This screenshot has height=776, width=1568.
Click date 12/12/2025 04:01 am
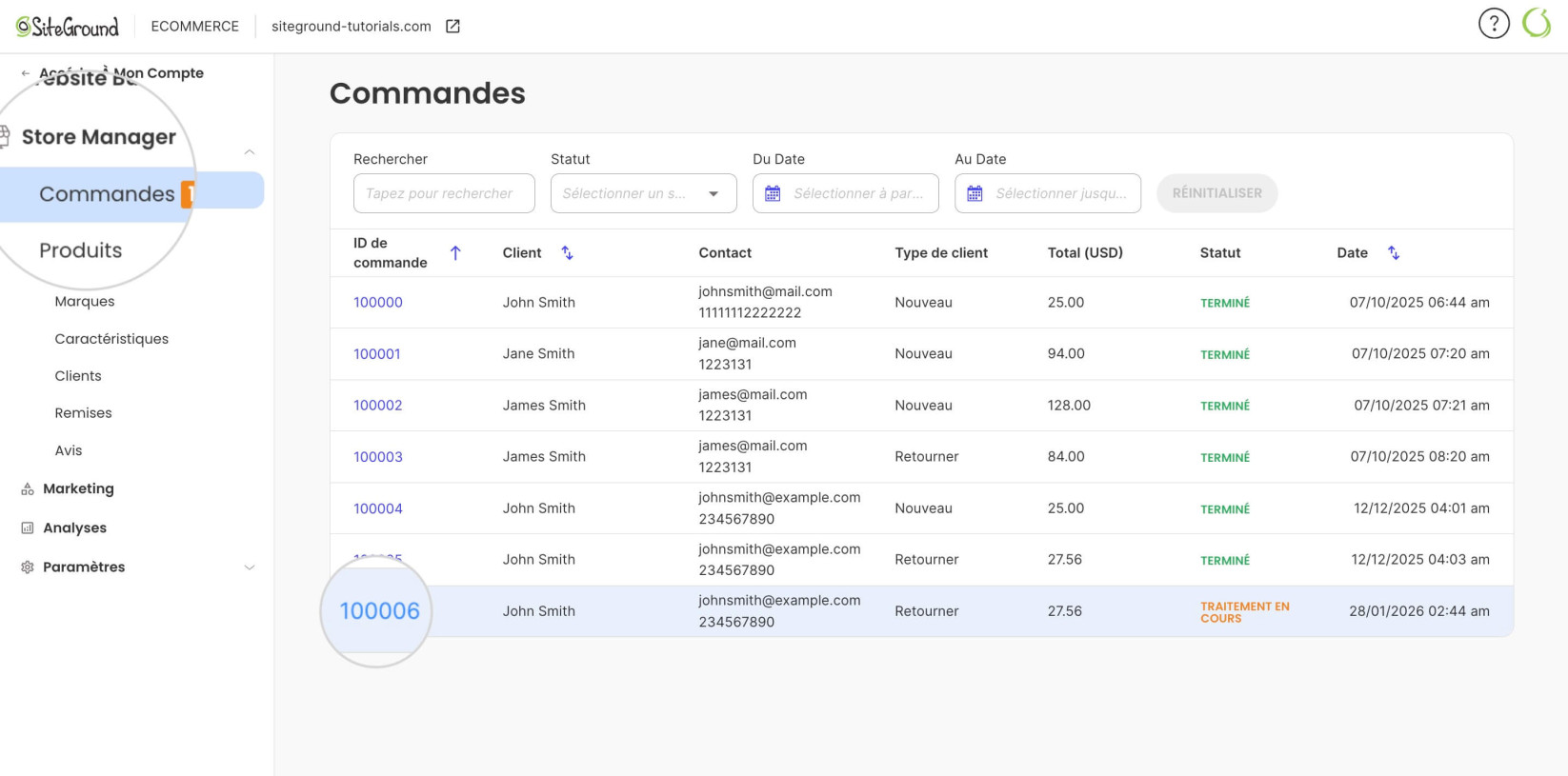(1421, 508)
